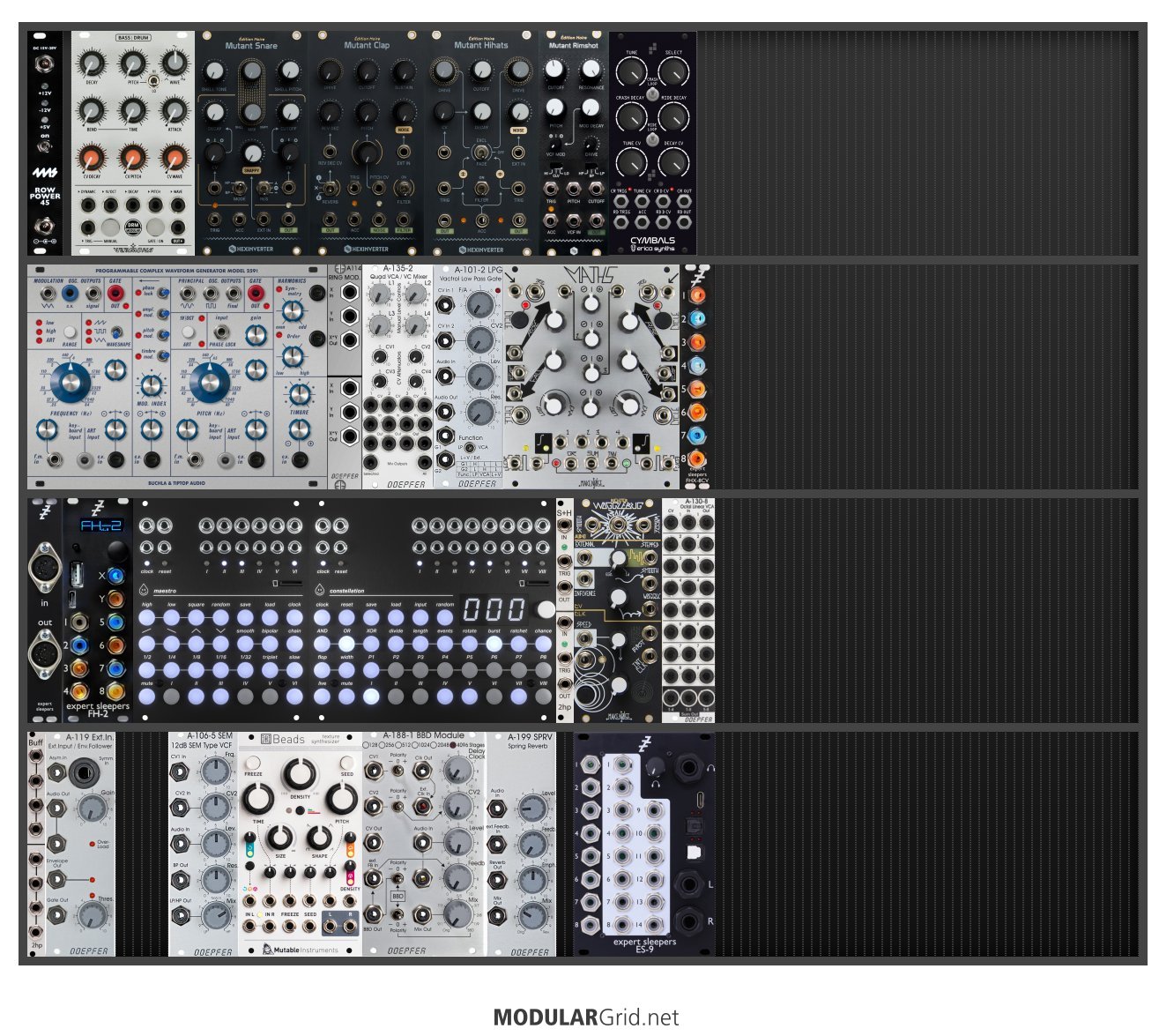The height and width of the screenshot is (1036, 1174).
Task: Click the 4ms logo on Row Power 45
Action: click(x=45, y=174)
